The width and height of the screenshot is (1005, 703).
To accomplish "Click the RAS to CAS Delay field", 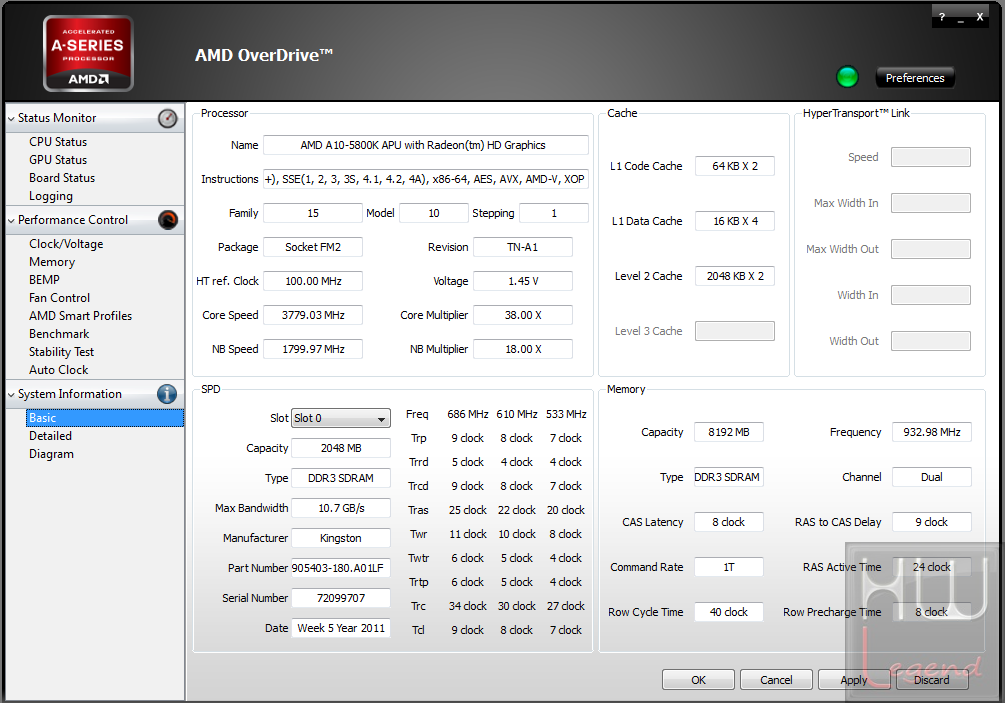I will (932, 522).
